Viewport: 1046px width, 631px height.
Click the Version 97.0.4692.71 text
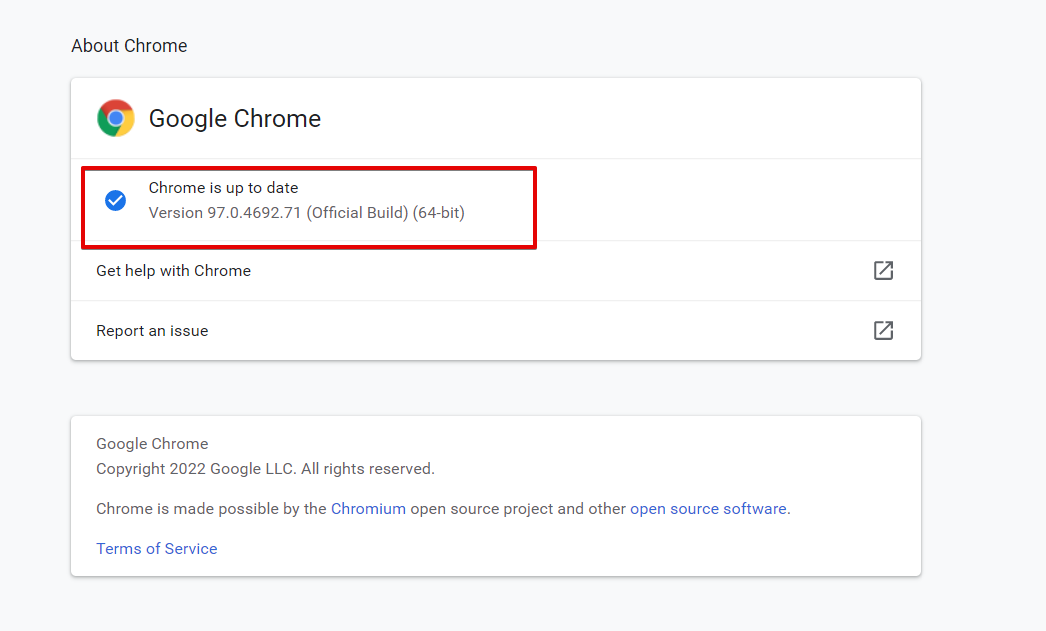coord(307,213)
